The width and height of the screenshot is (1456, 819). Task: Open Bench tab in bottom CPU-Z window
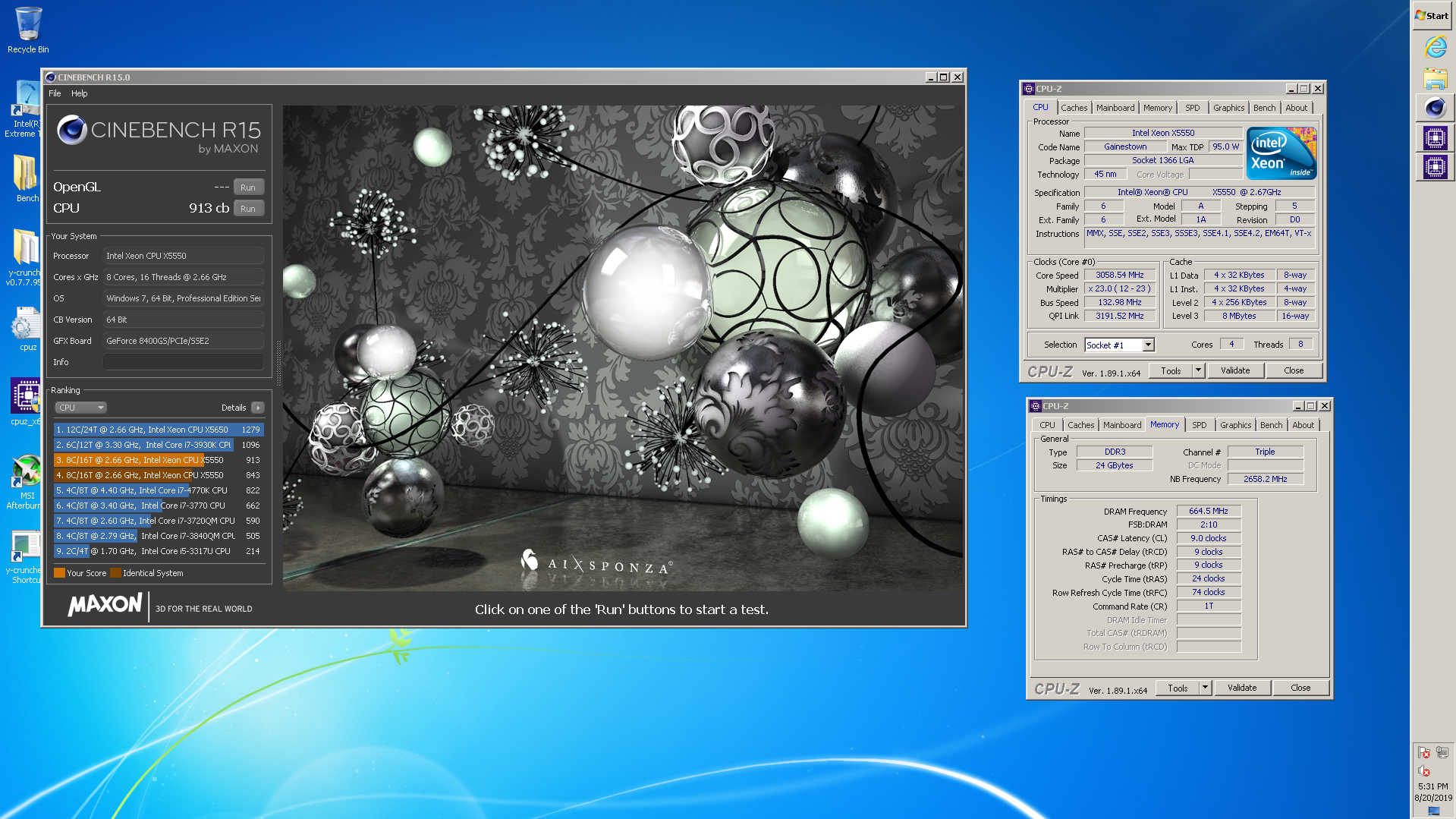click(x=1271, y=425)
